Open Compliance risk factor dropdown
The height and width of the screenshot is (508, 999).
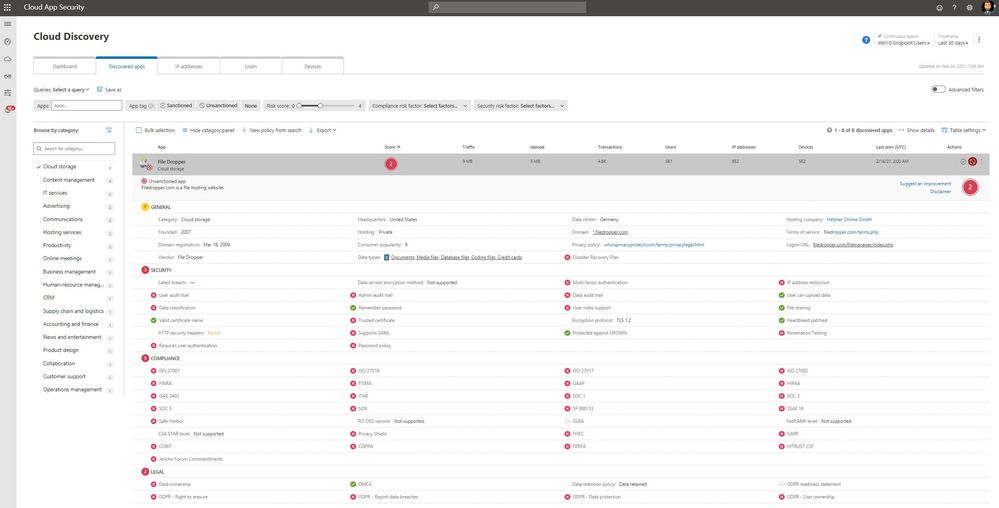click(x=419, y=106)
